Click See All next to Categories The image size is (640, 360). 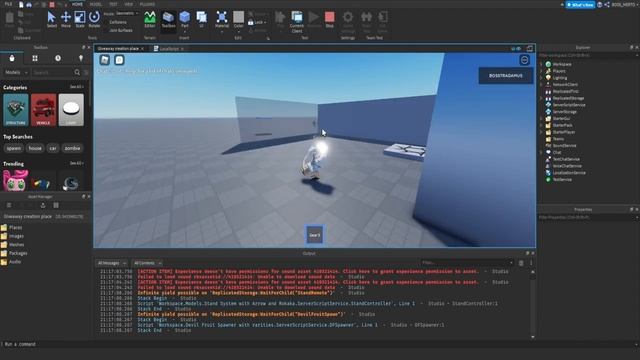tap(76, 87)
